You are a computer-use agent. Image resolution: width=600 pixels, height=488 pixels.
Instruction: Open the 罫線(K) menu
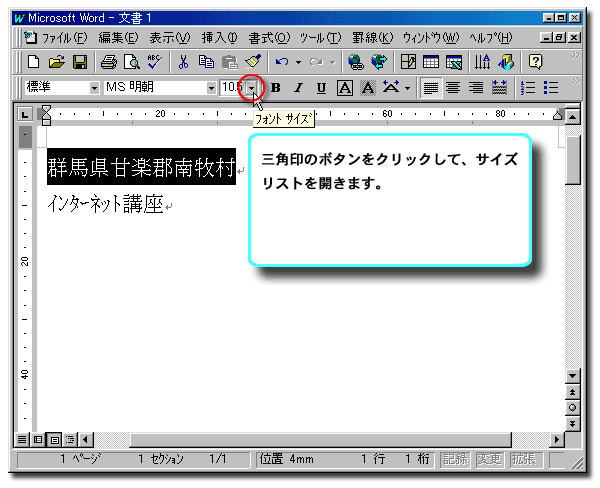[x=372, y=38]
